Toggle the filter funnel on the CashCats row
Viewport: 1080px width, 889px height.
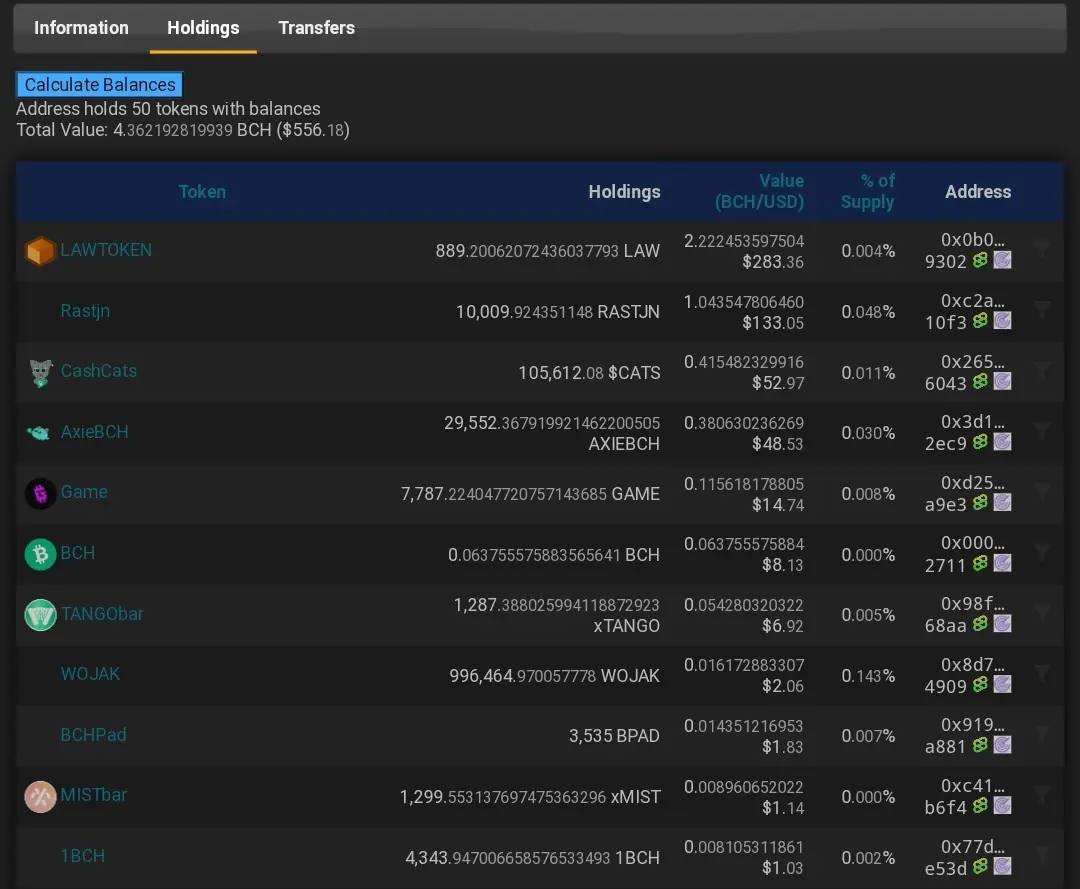(x=1042, y=370)
